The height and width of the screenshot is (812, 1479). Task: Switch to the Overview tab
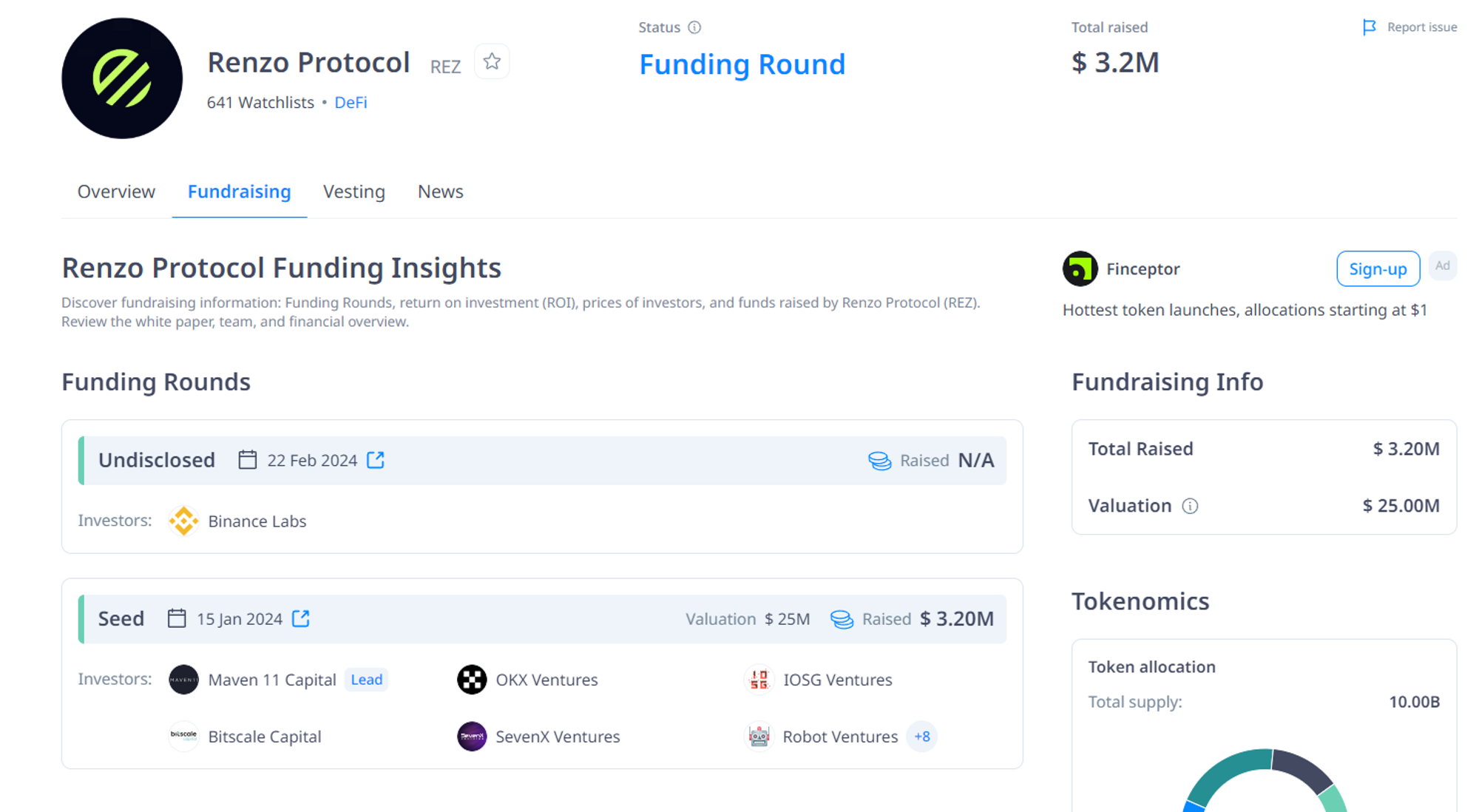point(116,192)
